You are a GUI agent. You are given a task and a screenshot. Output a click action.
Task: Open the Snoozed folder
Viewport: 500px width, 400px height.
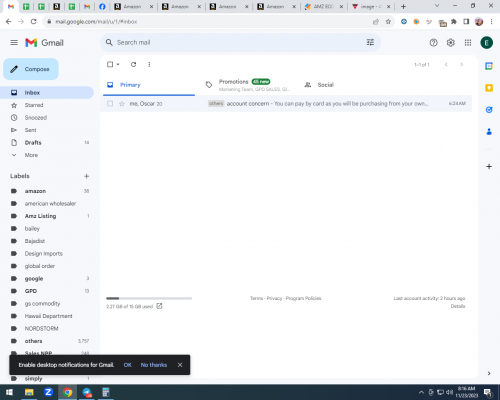(x=47, y=118)
